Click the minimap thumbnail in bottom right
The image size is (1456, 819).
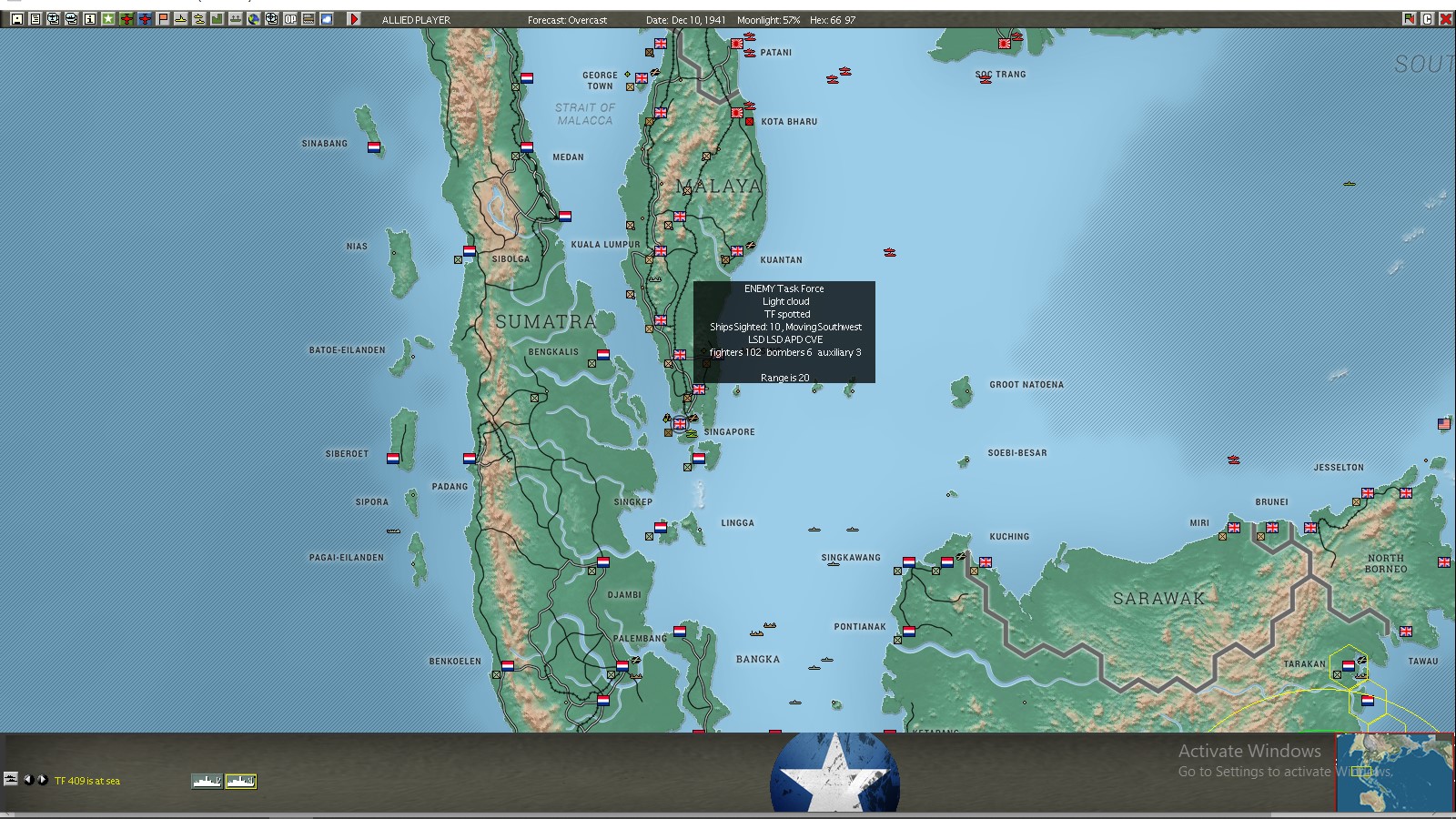point(1395,772)
